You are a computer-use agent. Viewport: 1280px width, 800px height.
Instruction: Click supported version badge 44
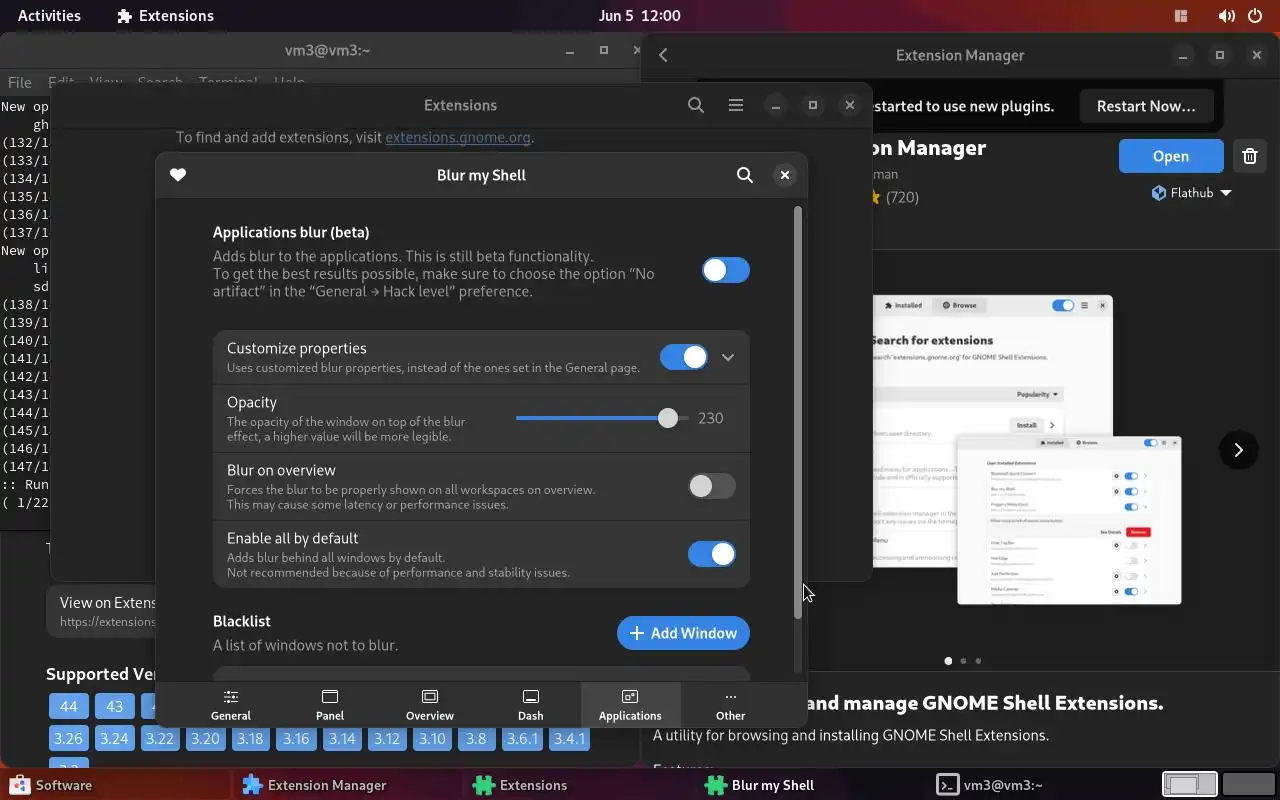[69, 707]
